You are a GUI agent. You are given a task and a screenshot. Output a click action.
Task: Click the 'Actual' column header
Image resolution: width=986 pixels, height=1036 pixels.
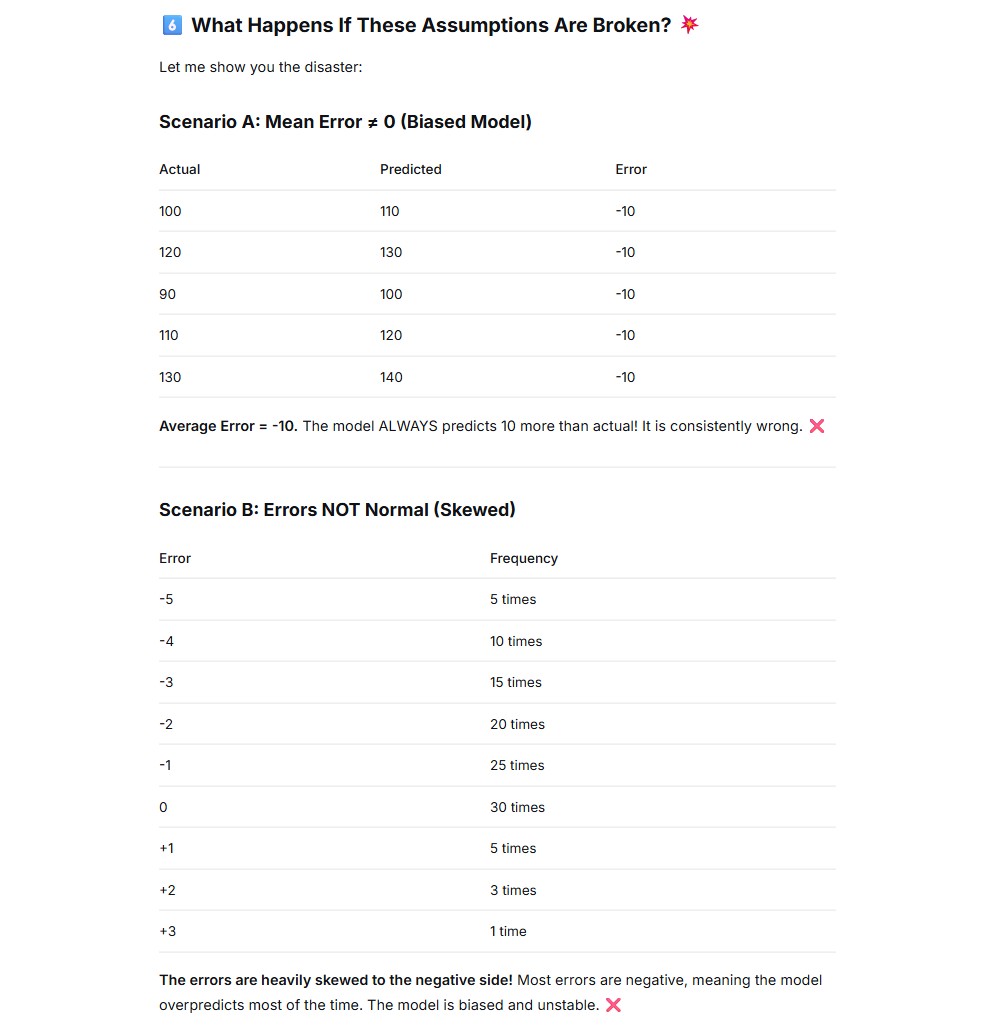pyautogui.click(x=179, y=169)
